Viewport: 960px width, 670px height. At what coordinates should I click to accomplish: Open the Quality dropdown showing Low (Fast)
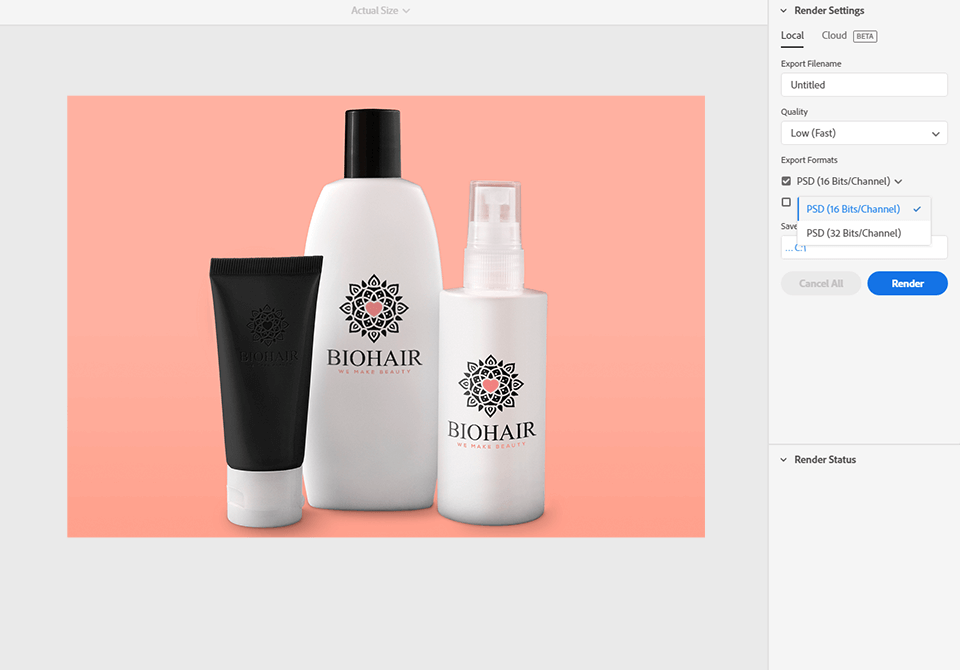point(863,133)
